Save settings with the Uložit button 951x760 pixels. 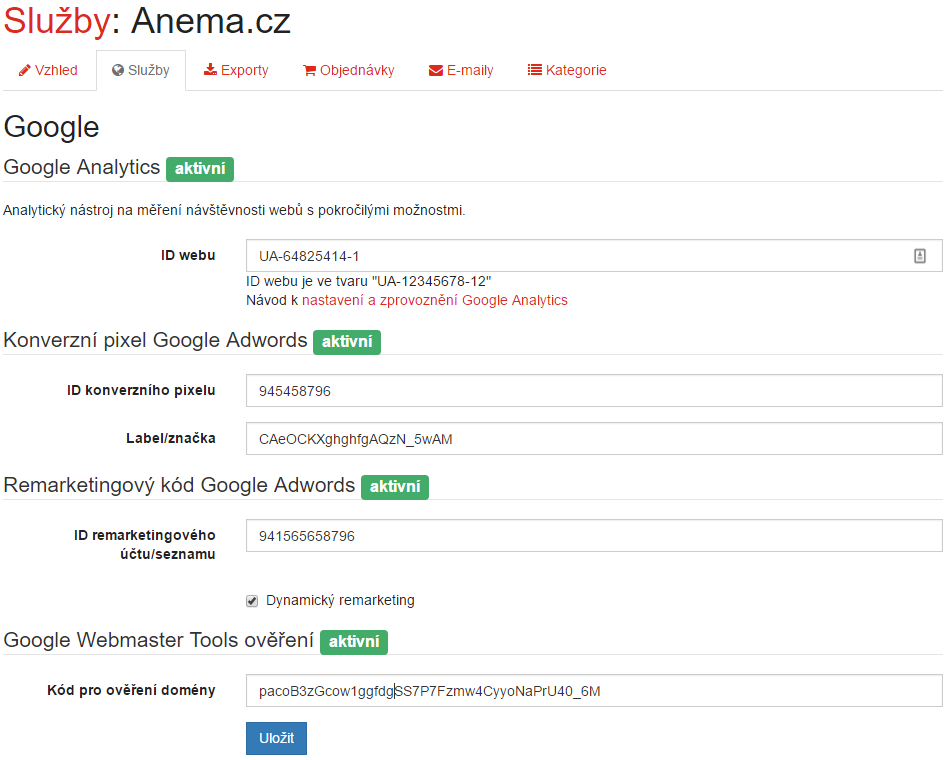(277, 738)
